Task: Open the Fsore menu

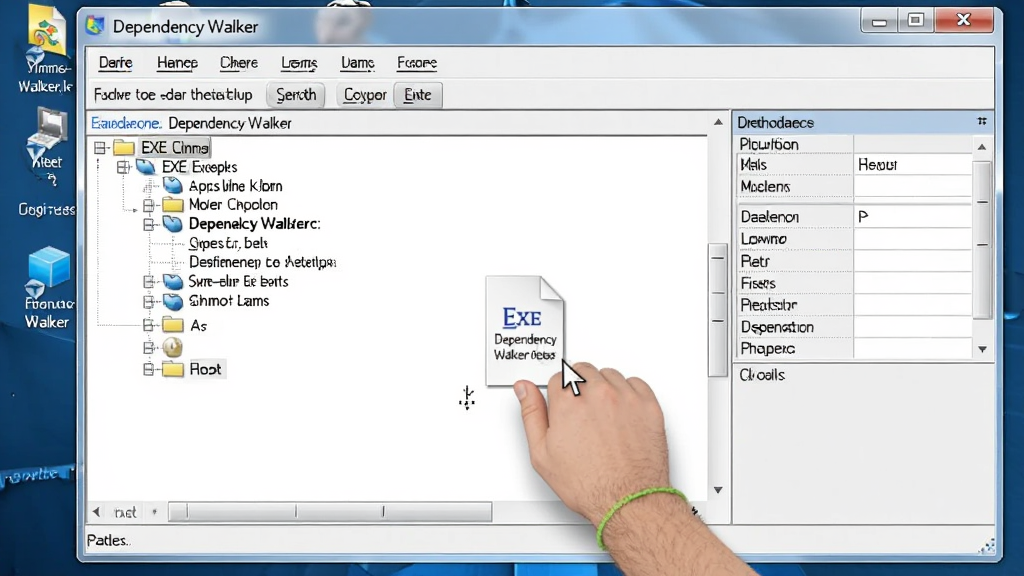Action: click(x=417, y=63)
